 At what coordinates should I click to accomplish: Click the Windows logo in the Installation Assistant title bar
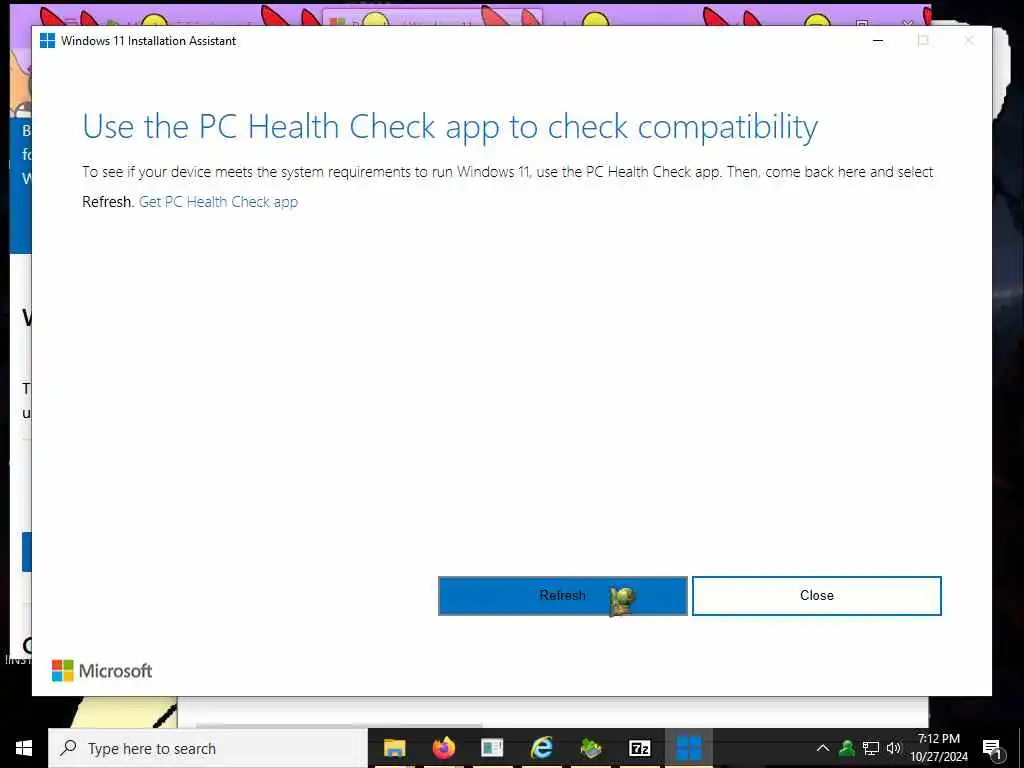tap(48, 40)
